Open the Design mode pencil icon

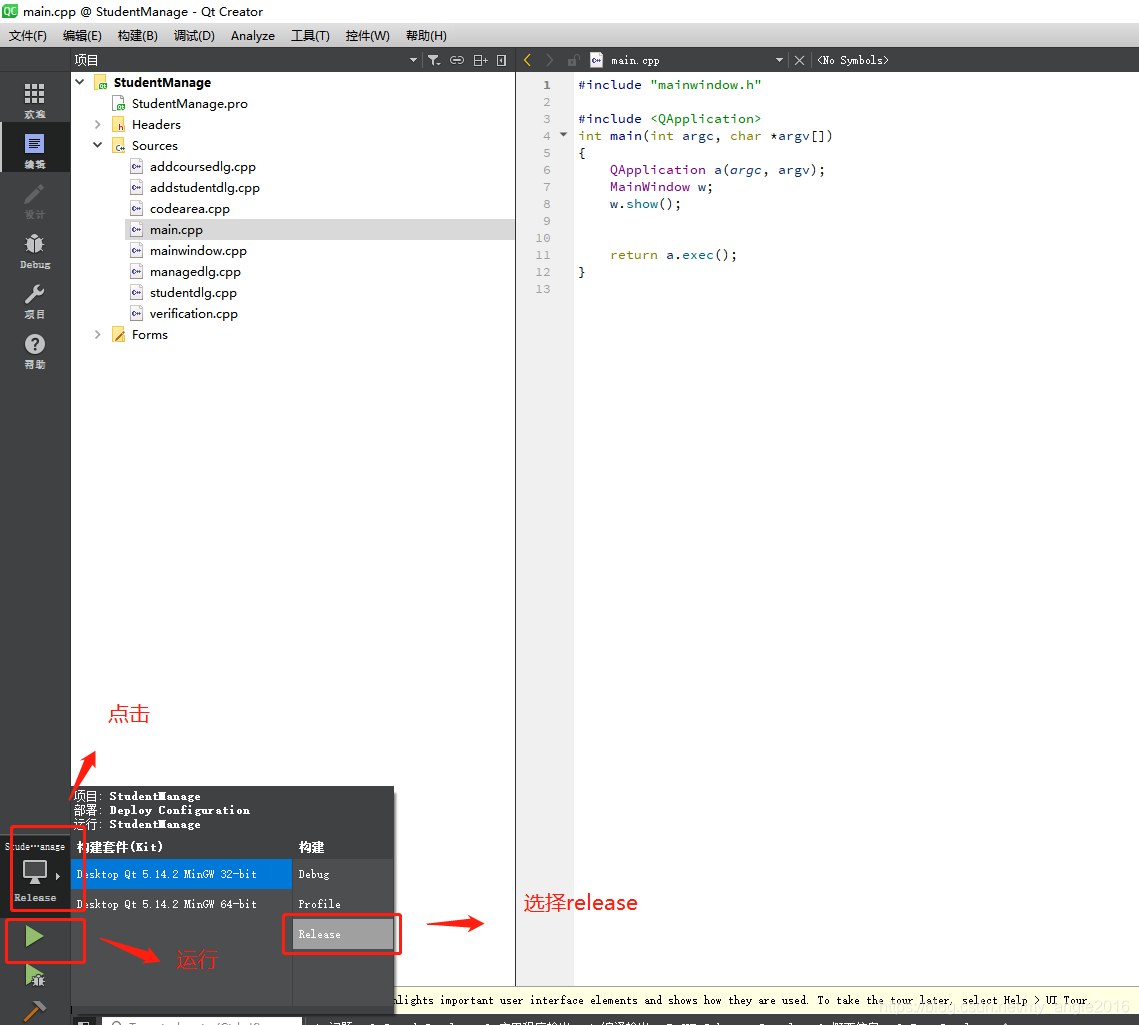click(35, 200)
